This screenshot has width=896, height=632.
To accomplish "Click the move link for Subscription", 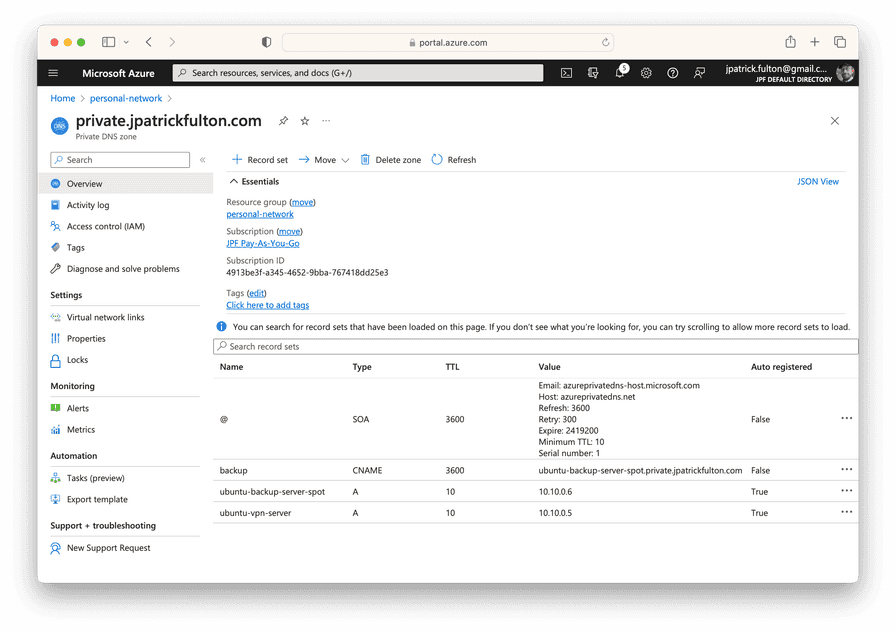I will coord(289,231).
